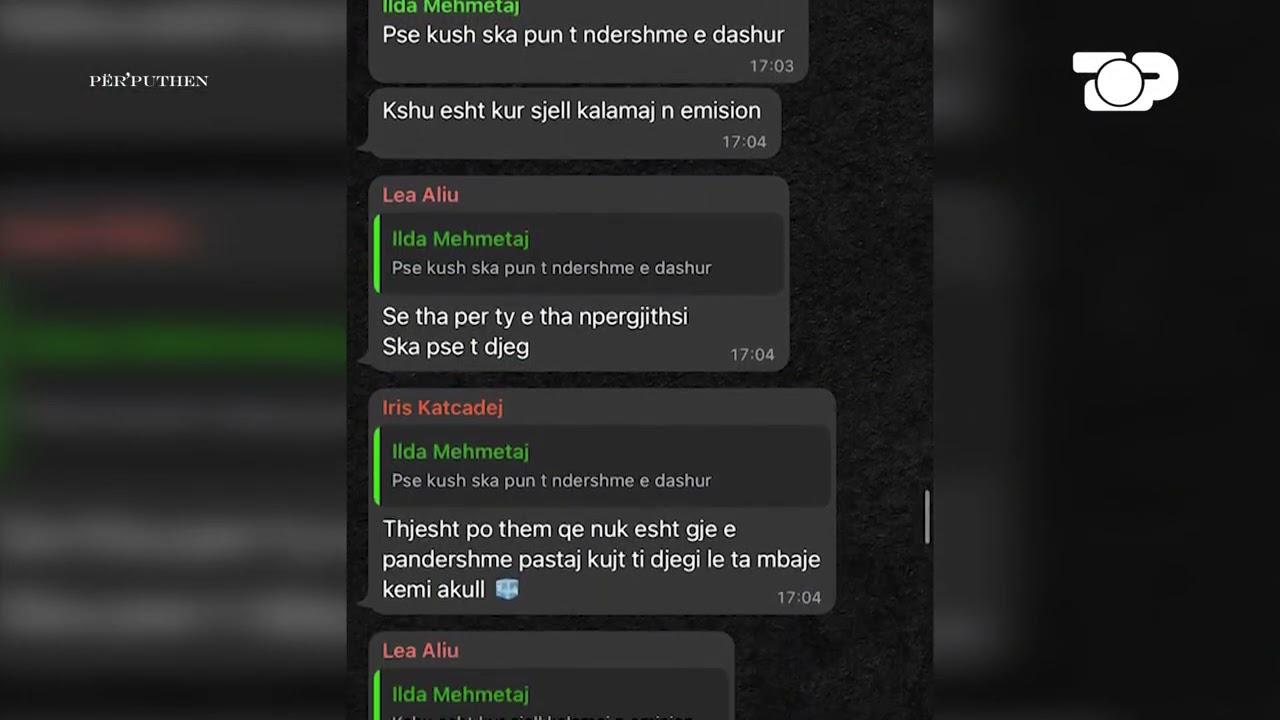Jump to quoted message in Lea Aliu's 17:04 reply
Viewport: 1280px width, 720px height.
(578, 252)
